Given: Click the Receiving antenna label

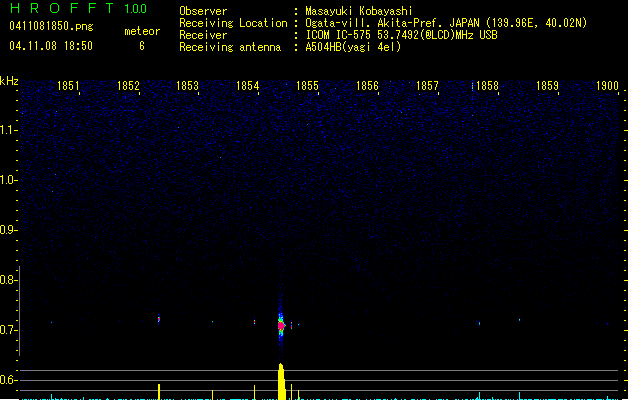Looking at the screenshot, I should 230,47.
